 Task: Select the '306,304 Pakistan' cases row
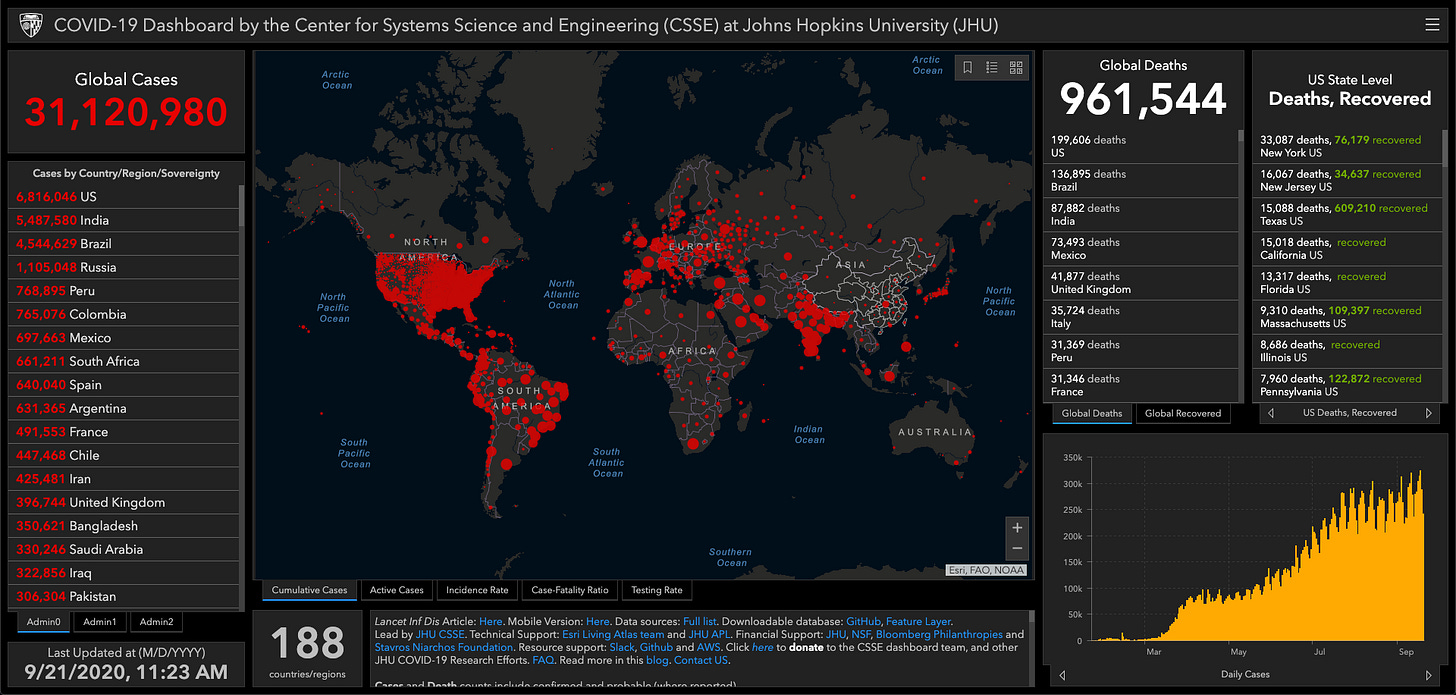[124, 596]
